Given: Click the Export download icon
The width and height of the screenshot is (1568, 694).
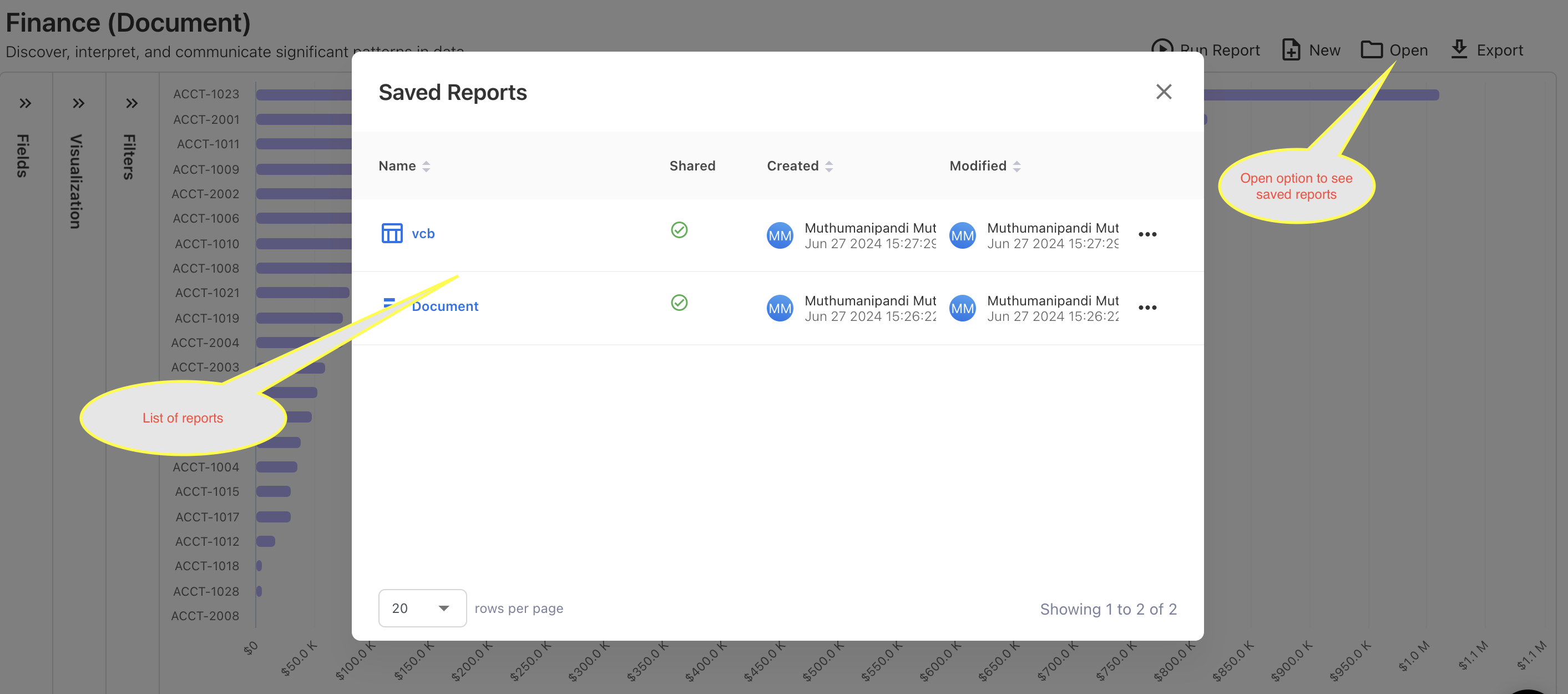Looking at the screenshot, I should click(x=1459, y=49).
